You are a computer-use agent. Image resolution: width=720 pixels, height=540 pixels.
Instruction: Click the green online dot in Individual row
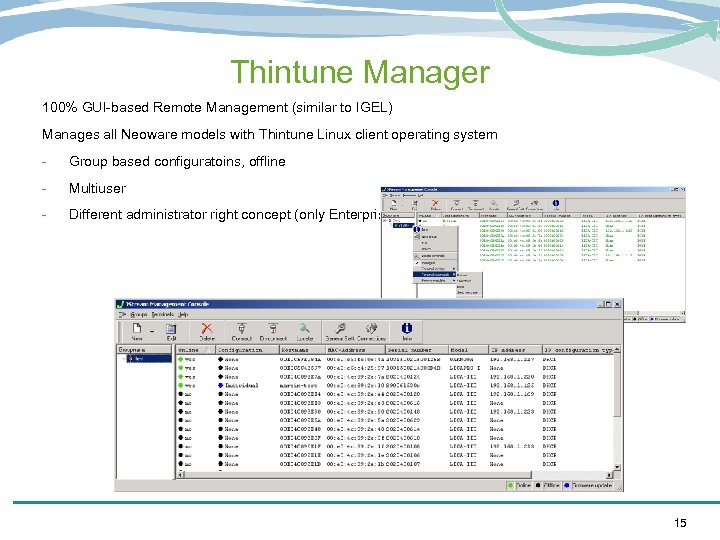coord(180,385)
